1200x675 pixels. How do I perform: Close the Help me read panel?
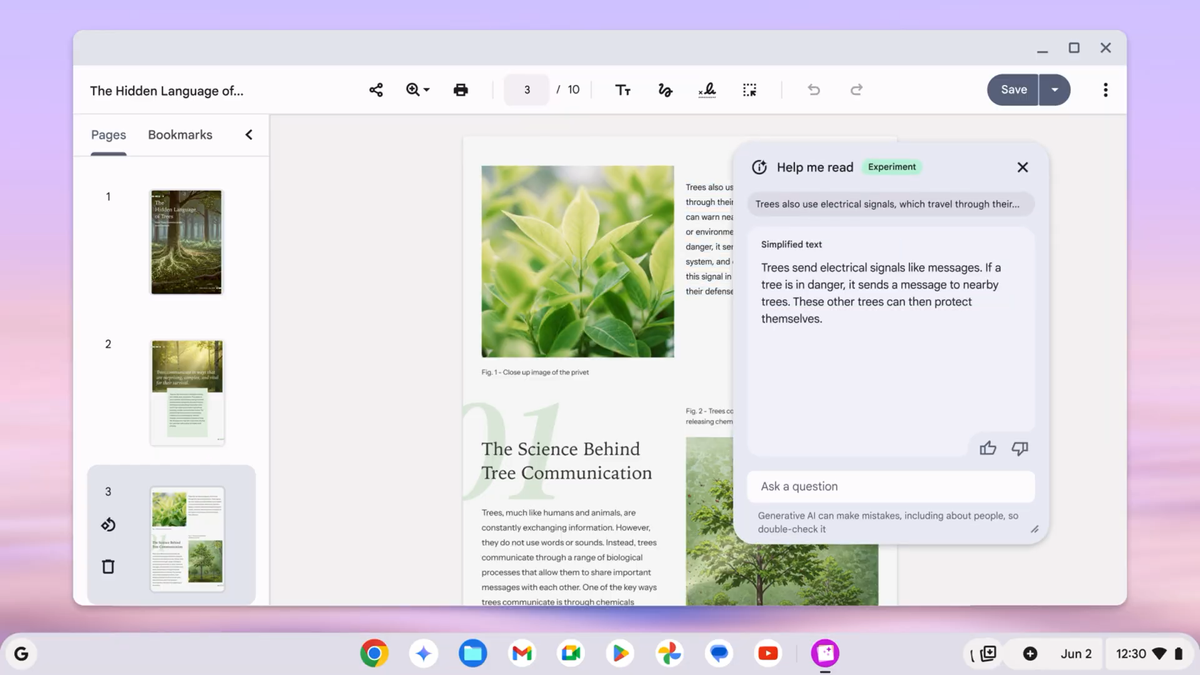point(1022,167)
